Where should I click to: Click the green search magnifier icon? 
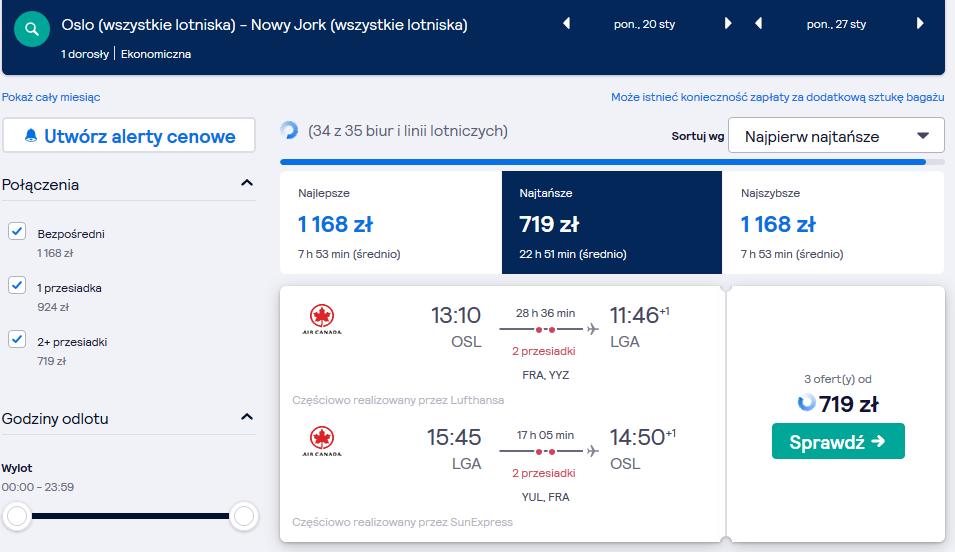pos(32,29)
